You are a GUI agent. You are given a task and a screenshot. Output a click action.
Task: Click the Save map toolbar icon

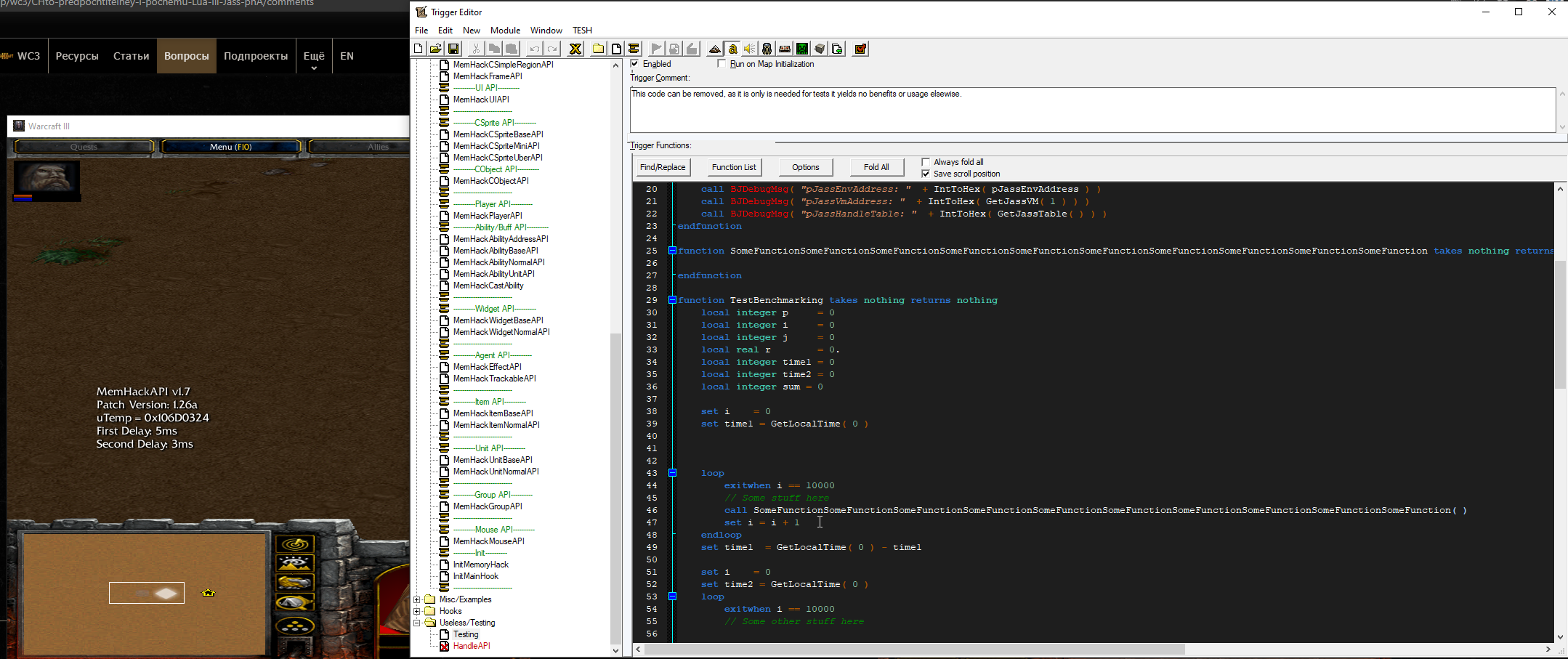453,49
